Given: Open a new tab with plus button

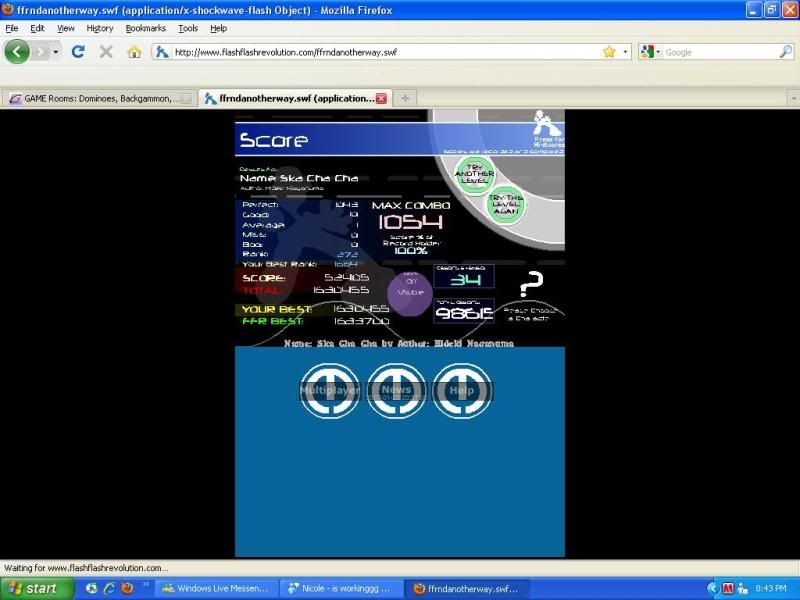Looking at the screenshot, I should tap(405, 98).
